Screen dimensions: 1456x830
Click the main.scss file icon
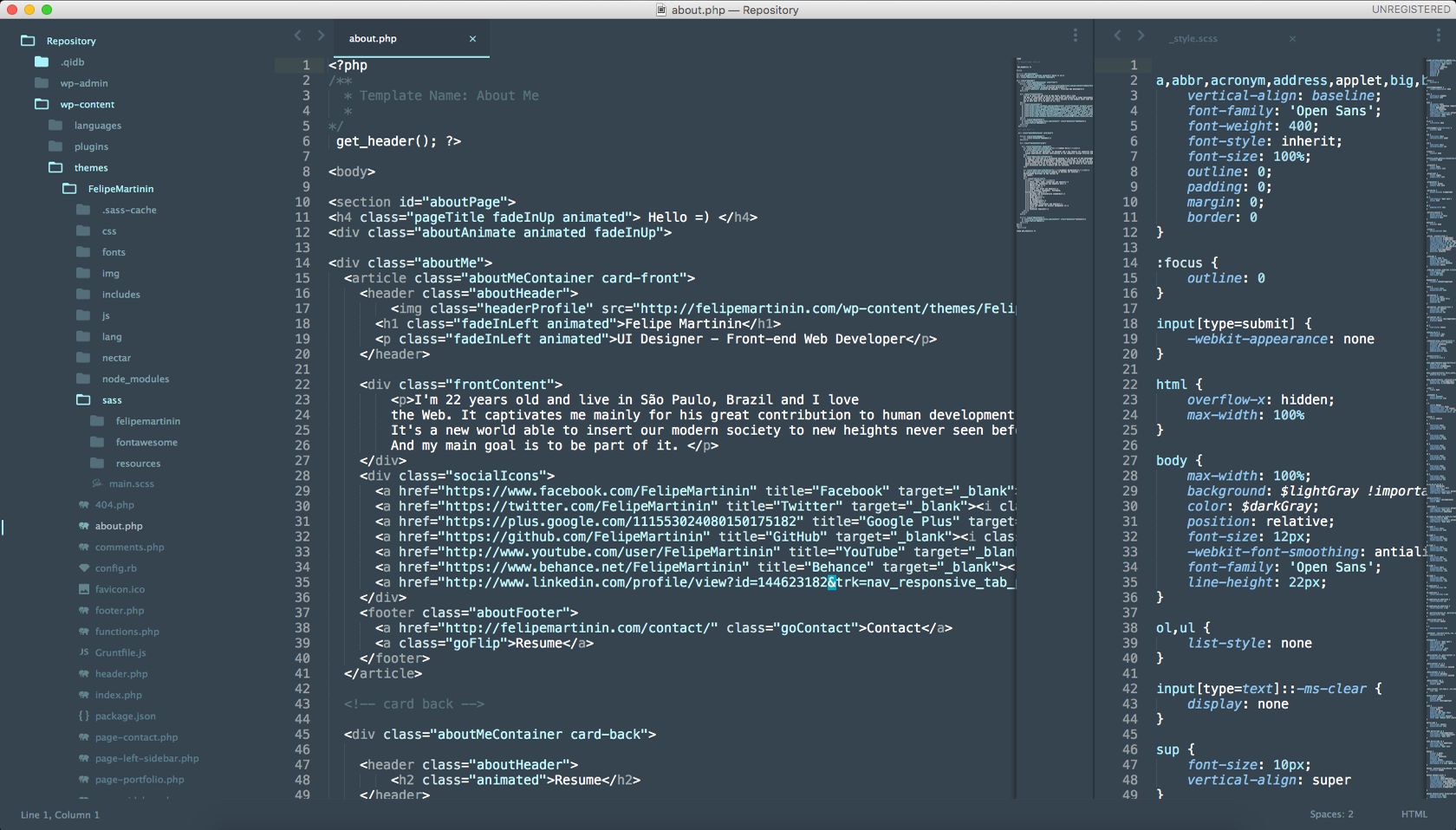(97, 483)
